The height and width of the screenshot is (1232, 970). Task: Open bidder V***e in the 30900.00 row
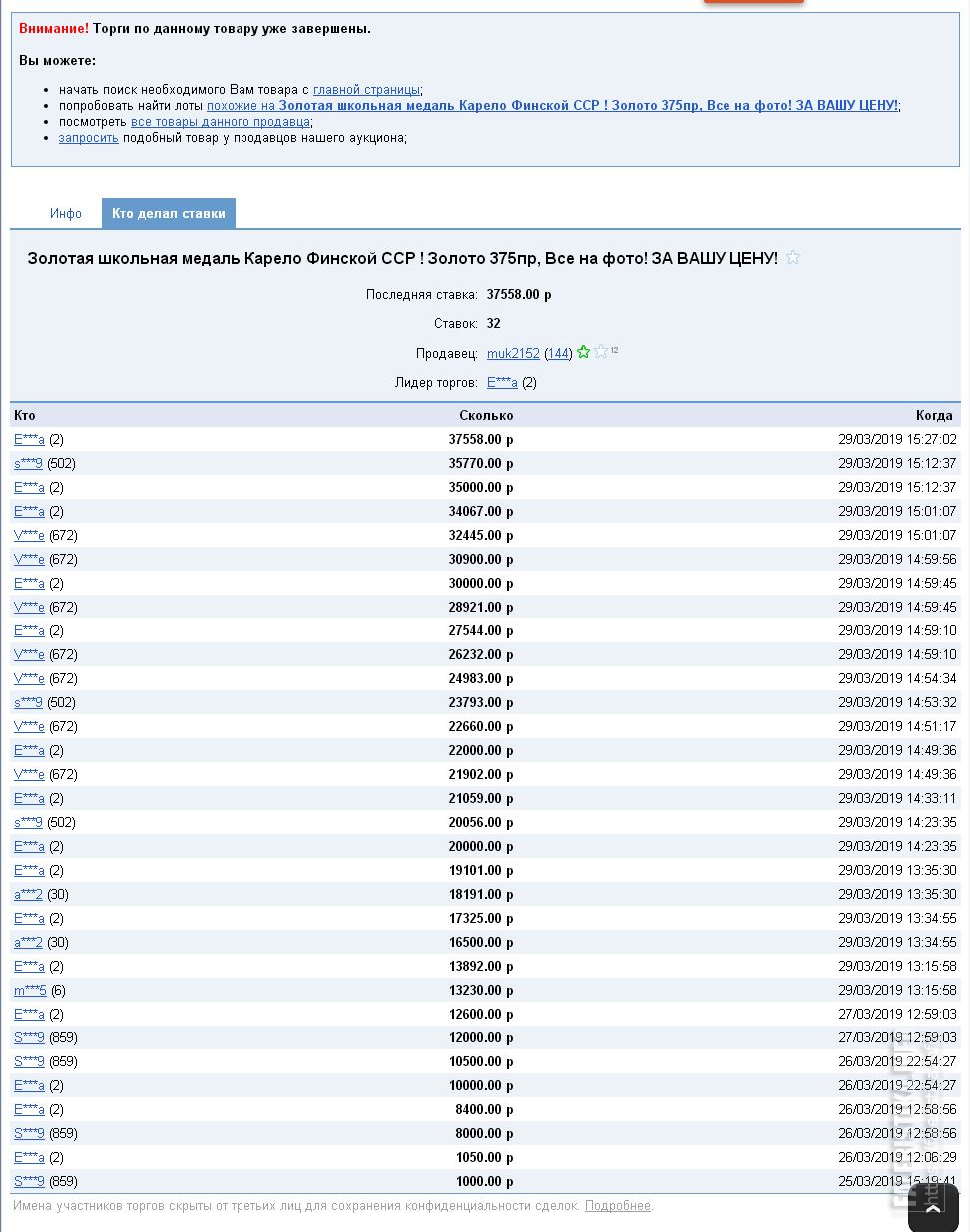tap(29, 560)
